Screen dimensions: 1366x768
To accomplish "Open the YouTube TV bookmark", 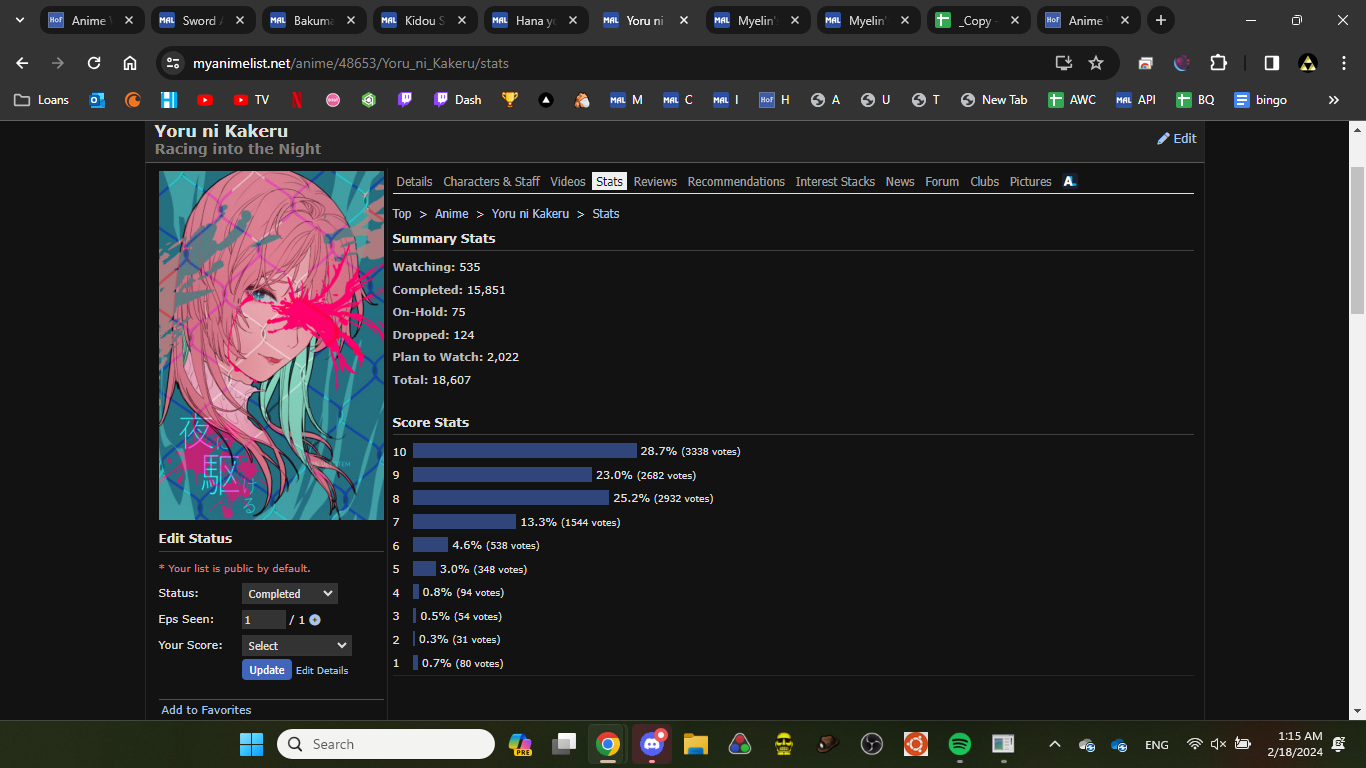I will click(251, 100).
